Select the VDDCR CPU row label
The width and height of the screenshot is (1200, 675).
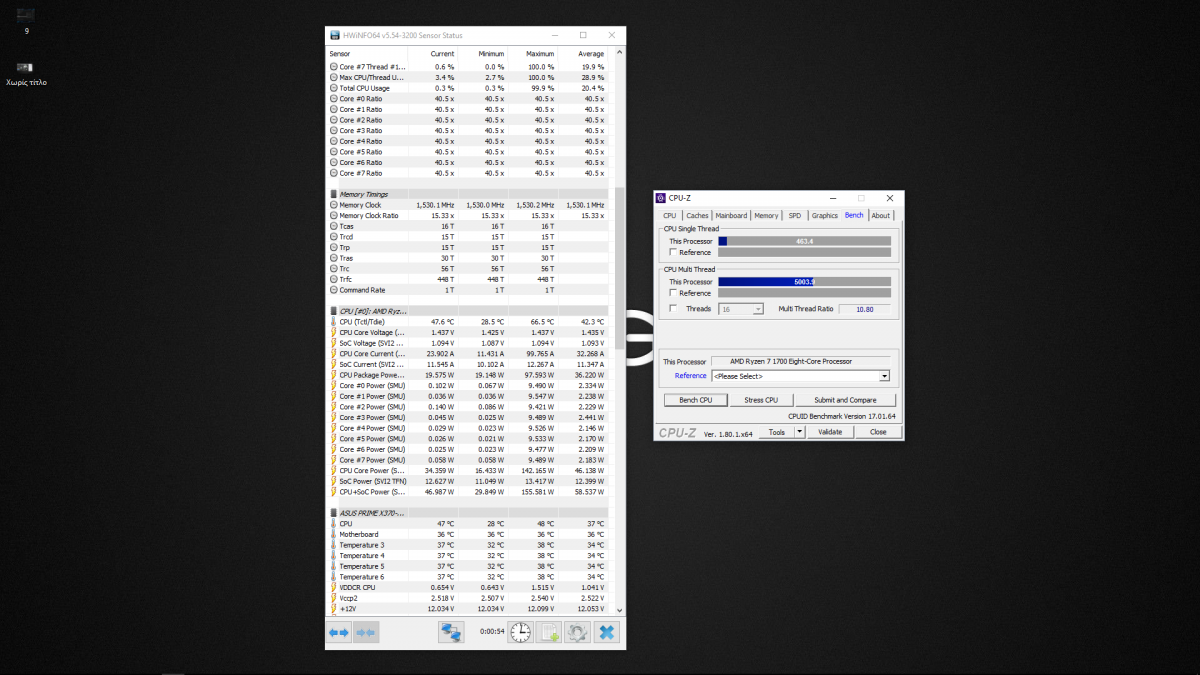[359, 587]
